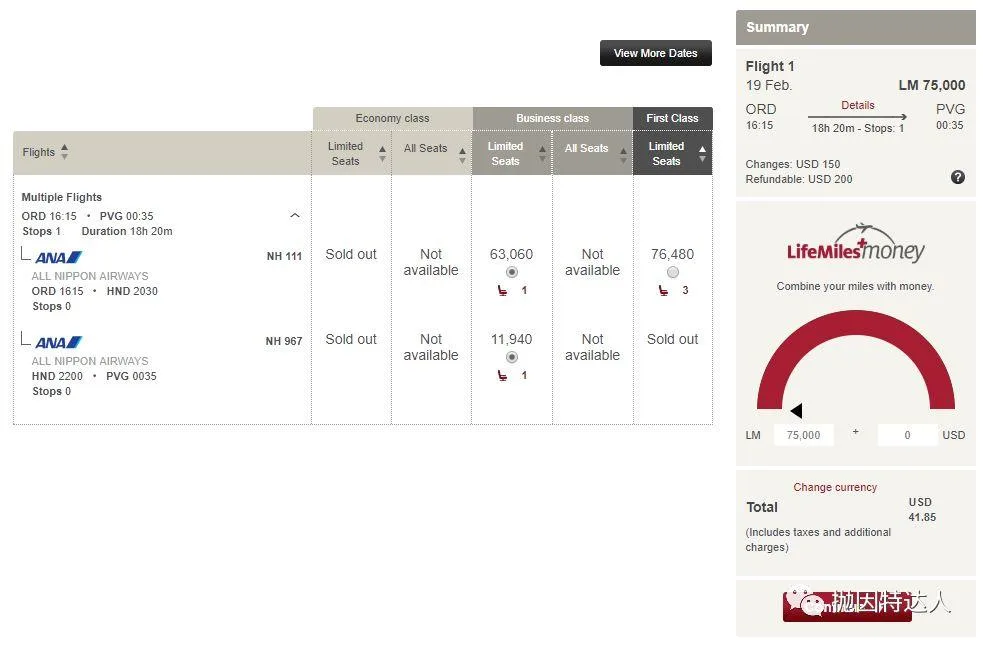Sort First Class Limited Seats column
Screen dimensions: 983x645
[x=702, y=154]
